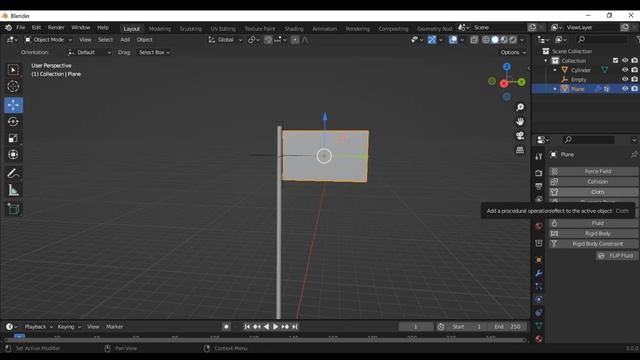
Task: Enable snapping magnet toggle
Action: click(268, 40)
